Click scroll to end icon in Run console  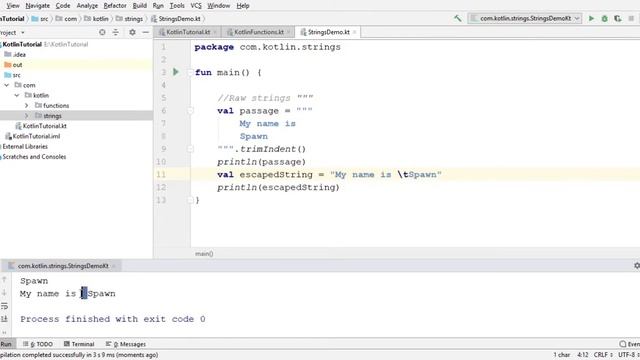pyautogui.click(x=4, y=319)
